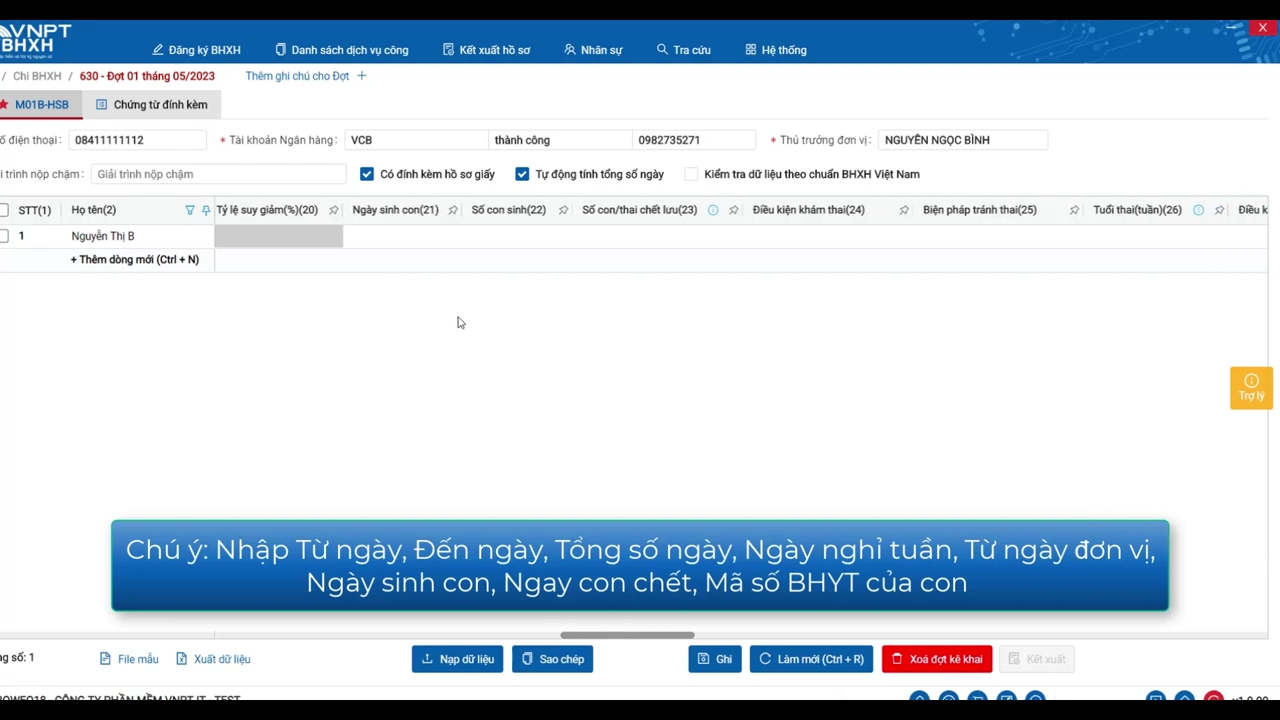This screenshot has width=1280, height=720.
Task: Open the Tra cứu menu
Action: pyautogui.click(x=683, y=50)
